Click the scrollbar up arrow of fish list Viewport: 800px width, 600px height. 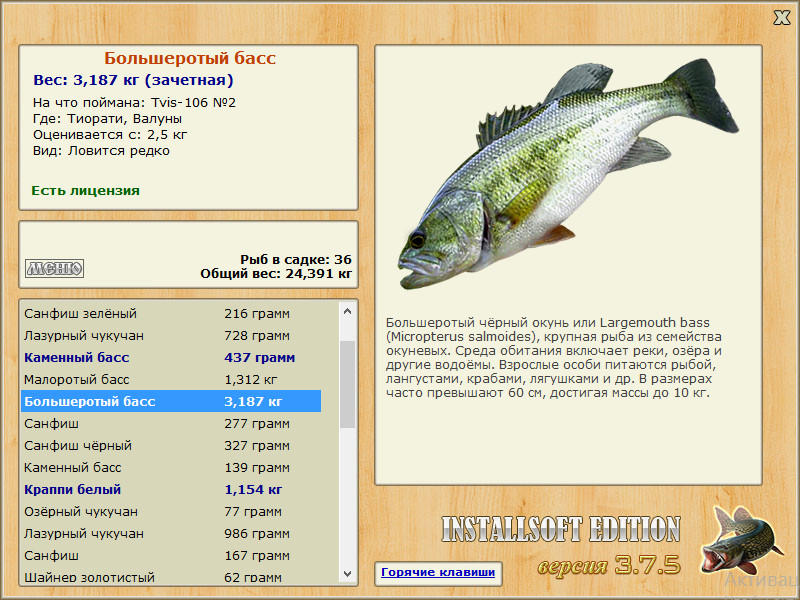coord(347,311)
